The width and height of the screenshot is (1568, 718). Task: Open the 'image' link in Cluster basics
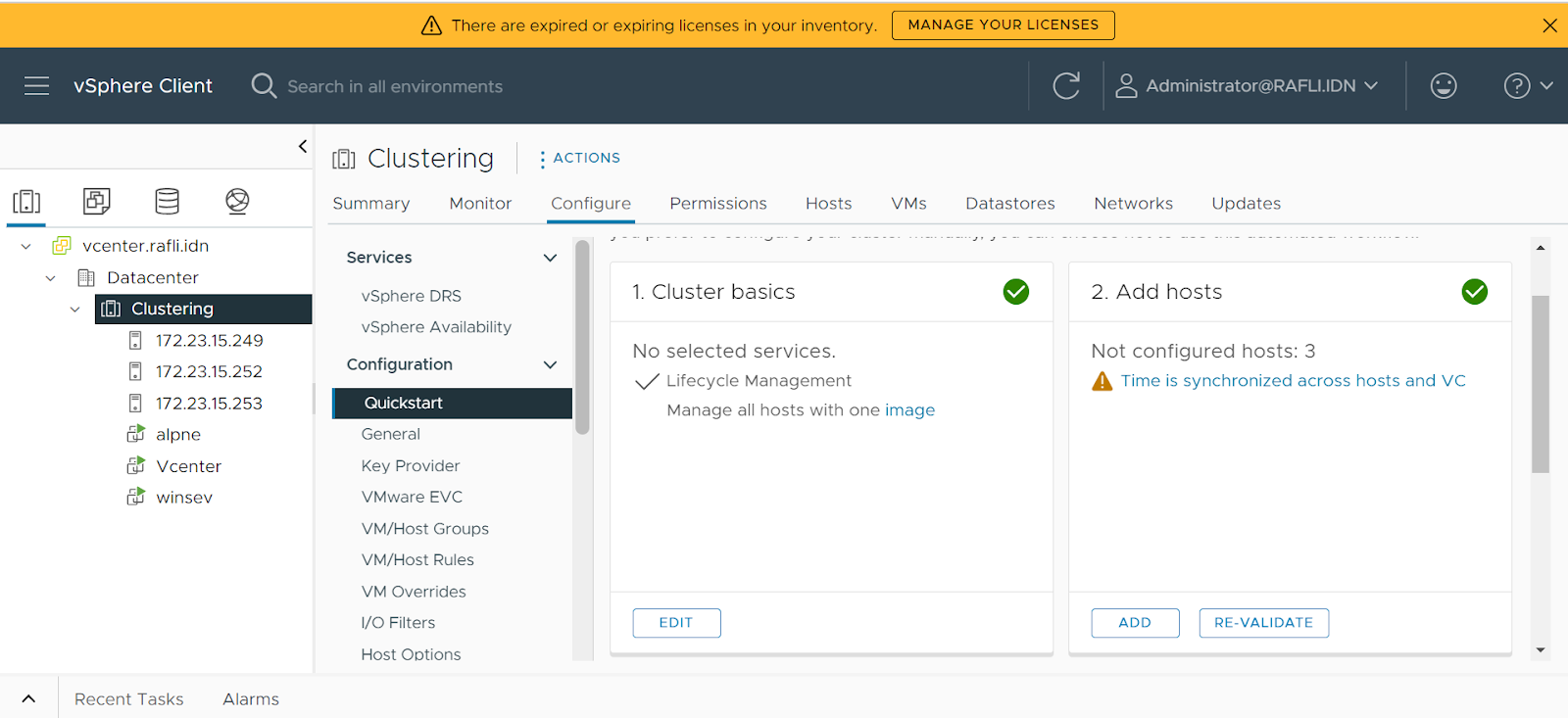click(910, 410)
